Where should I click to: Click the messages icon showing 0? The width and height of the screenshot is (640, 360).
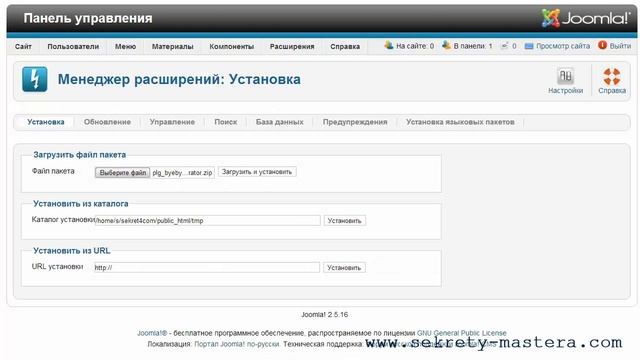504,46
